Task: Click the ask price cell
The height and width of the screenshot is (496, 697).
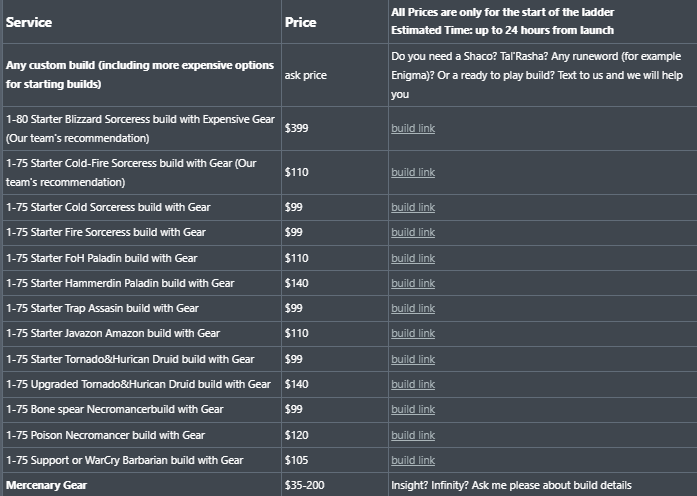Action: (305, 75)
